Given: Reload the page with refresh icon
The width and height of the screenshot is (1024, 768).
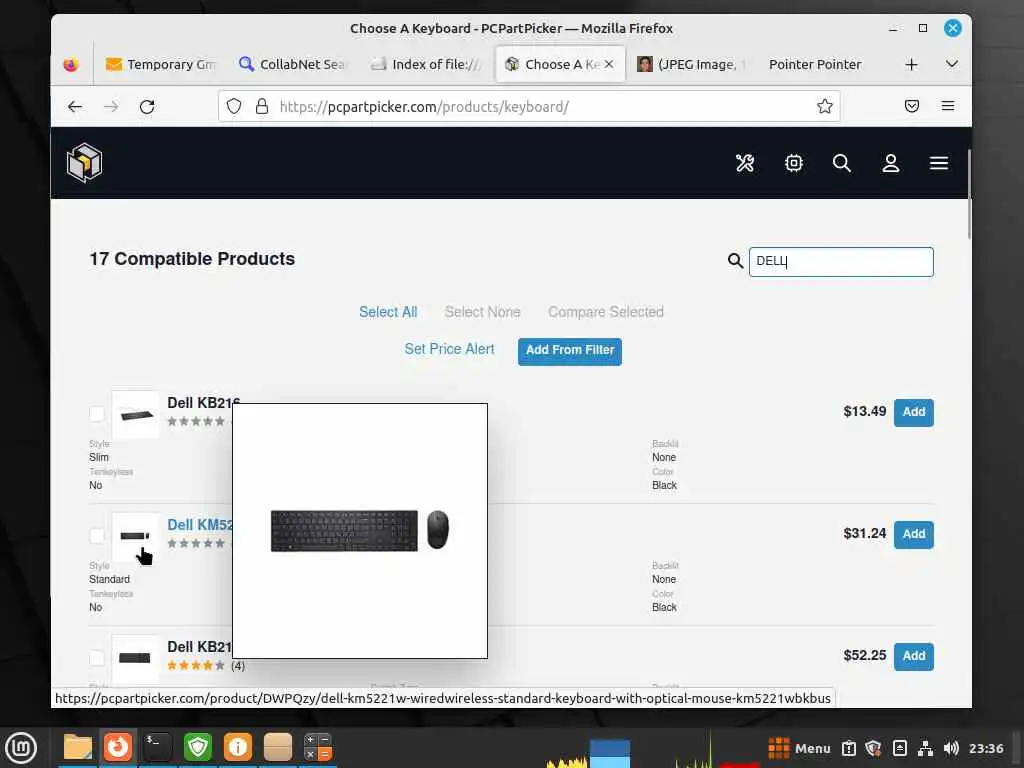Looking at the screenshot, I should (x=147, y=106).
